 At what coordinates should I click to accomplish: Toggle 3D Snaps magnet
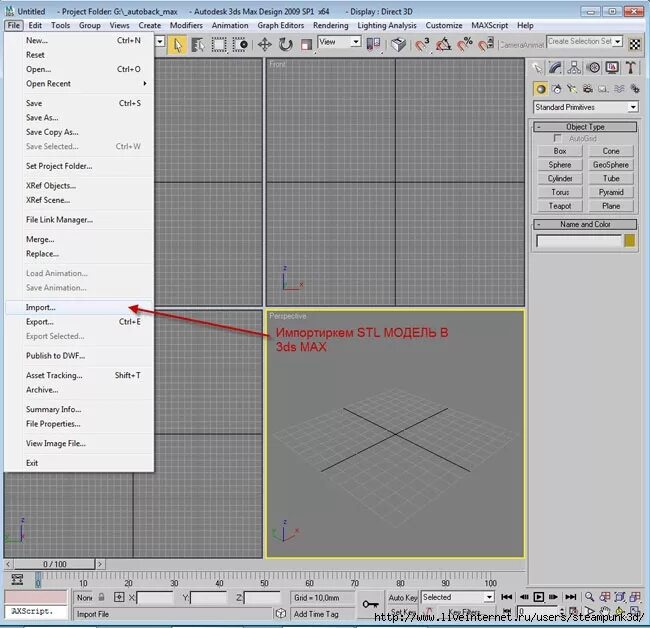pos(422,44)
